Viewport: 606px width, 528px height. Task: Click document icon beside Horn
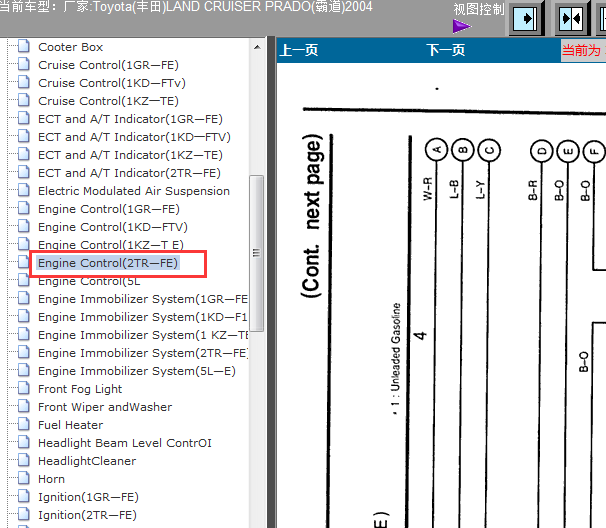tap(24, 478)
